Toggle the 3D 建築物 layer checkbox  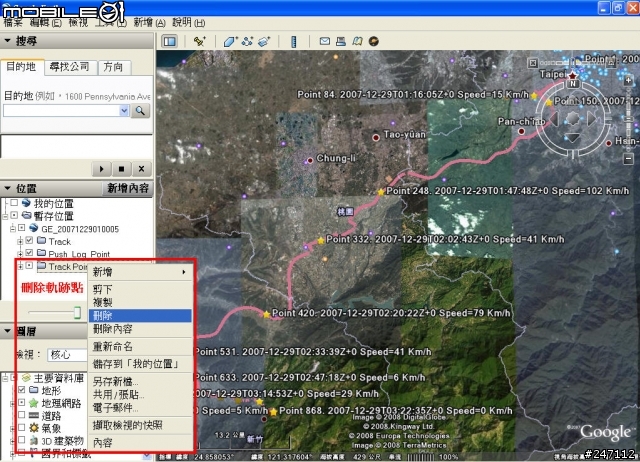[22, 440]
